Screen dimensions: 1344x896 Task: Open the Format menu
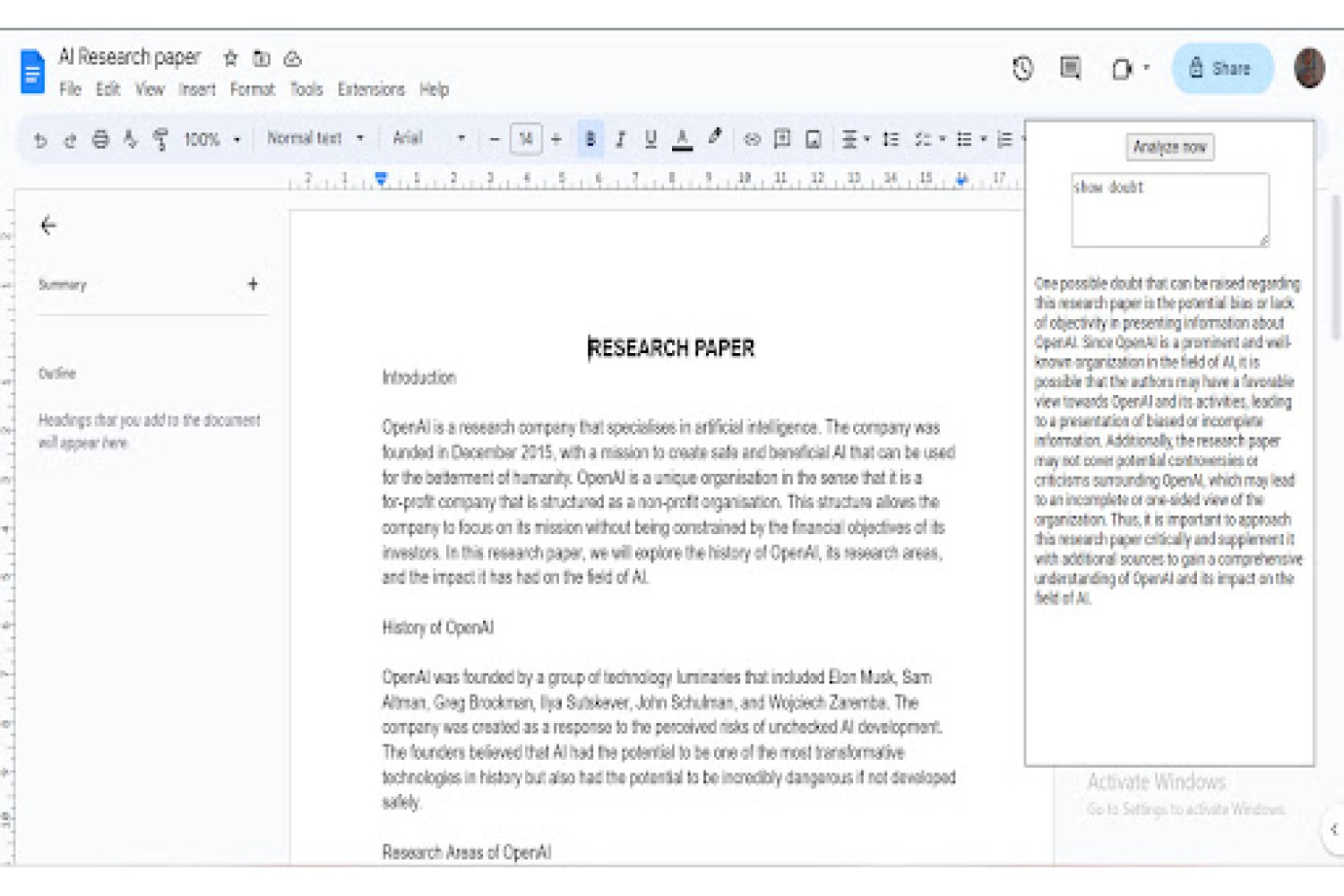(253, 90)
